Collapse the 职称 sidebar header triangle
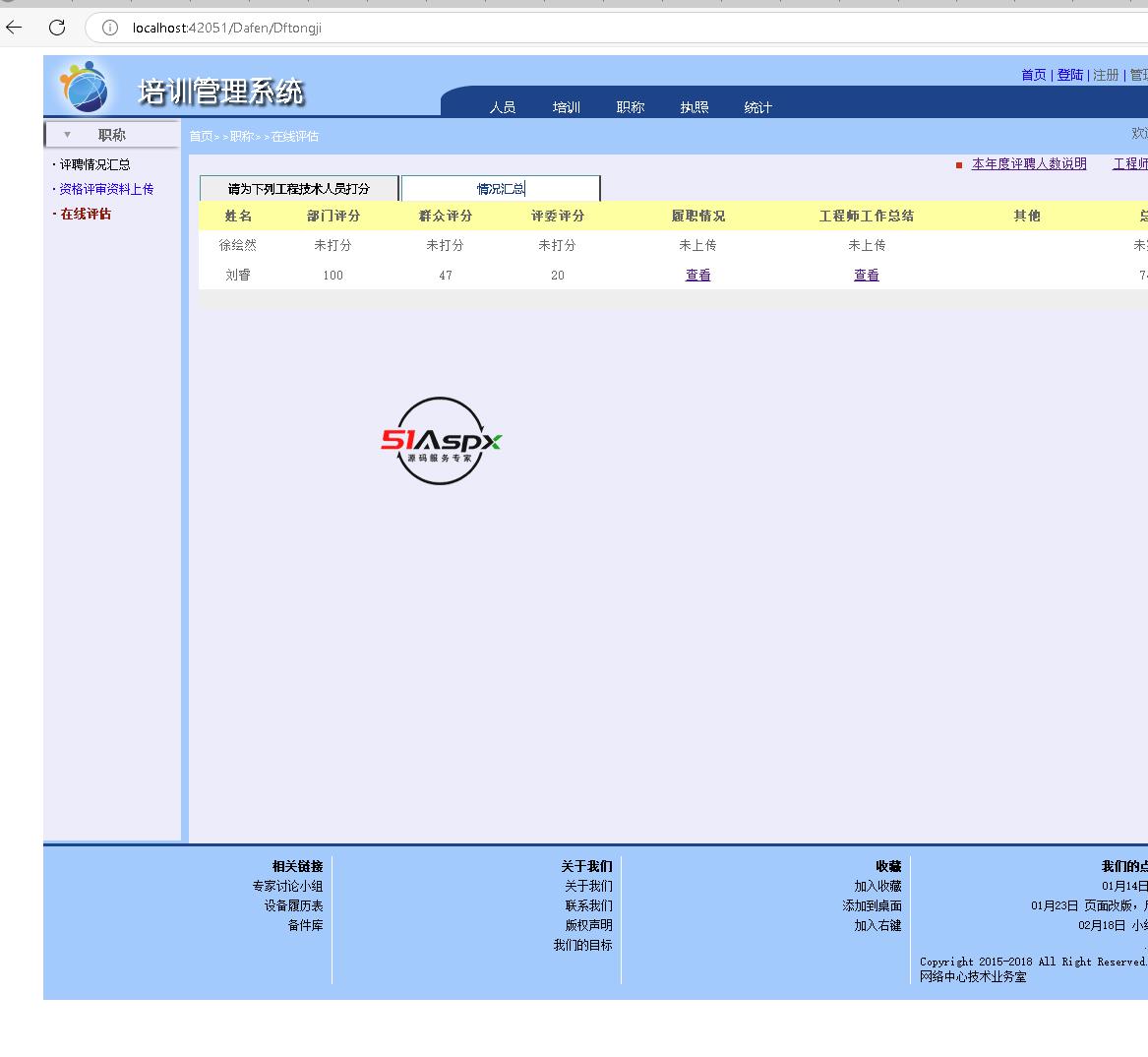The image size is (1148, 1057). (x=67, y=135)
